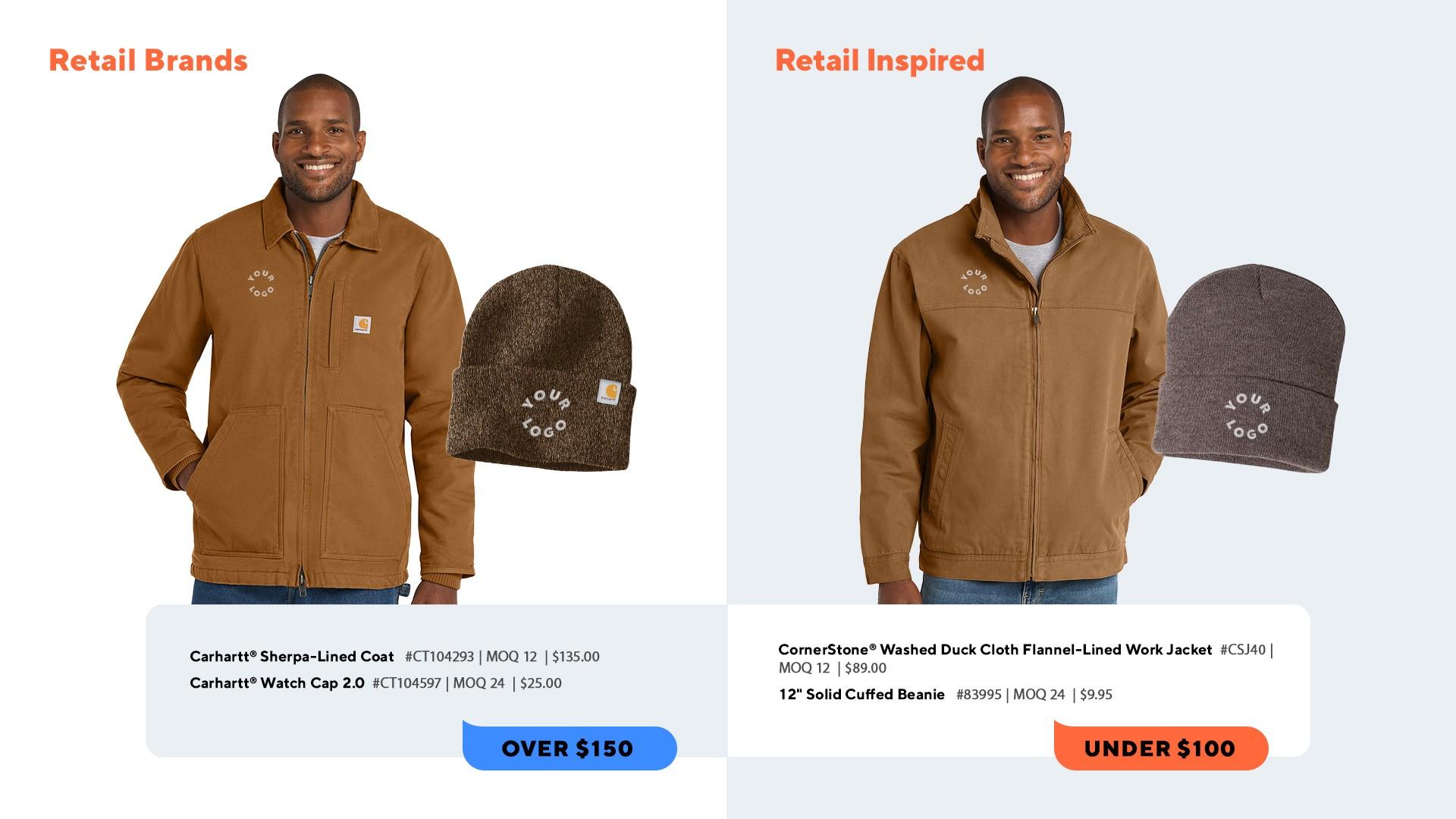This screenshot has width=1456, height=819.
Task: Click the Carhartt patch on brown beanie
Action: click(609, 393)
